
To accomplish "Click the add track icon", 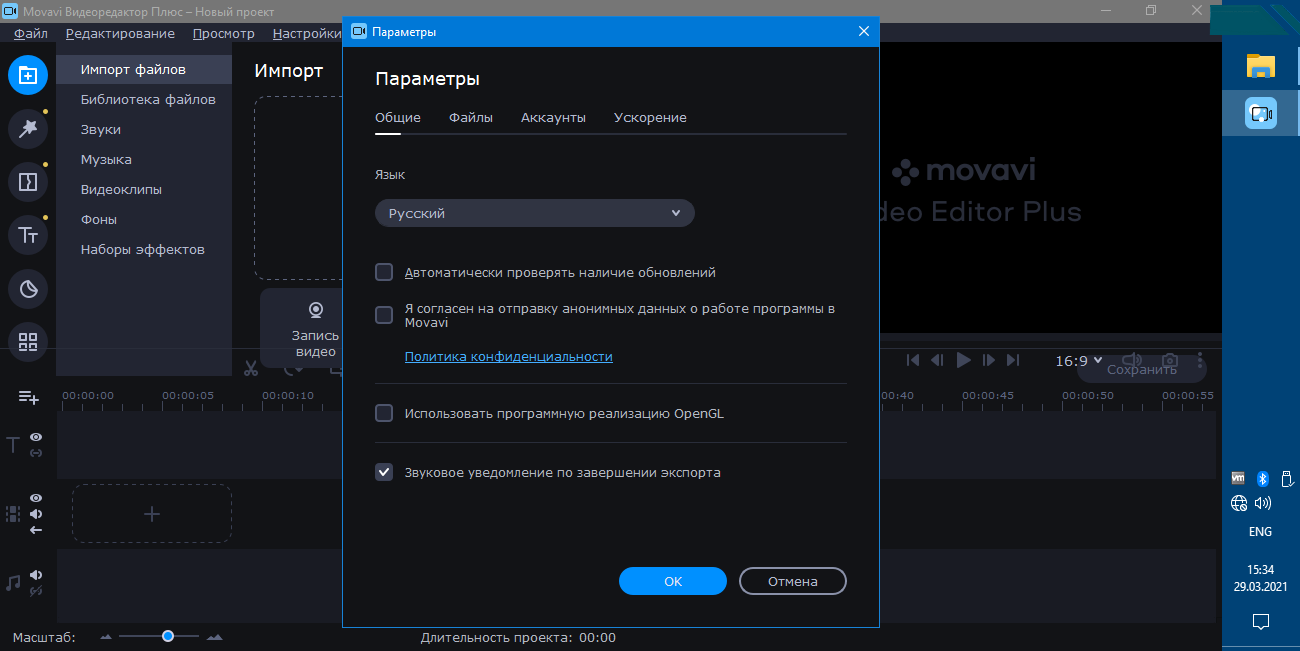I will 28,397.
